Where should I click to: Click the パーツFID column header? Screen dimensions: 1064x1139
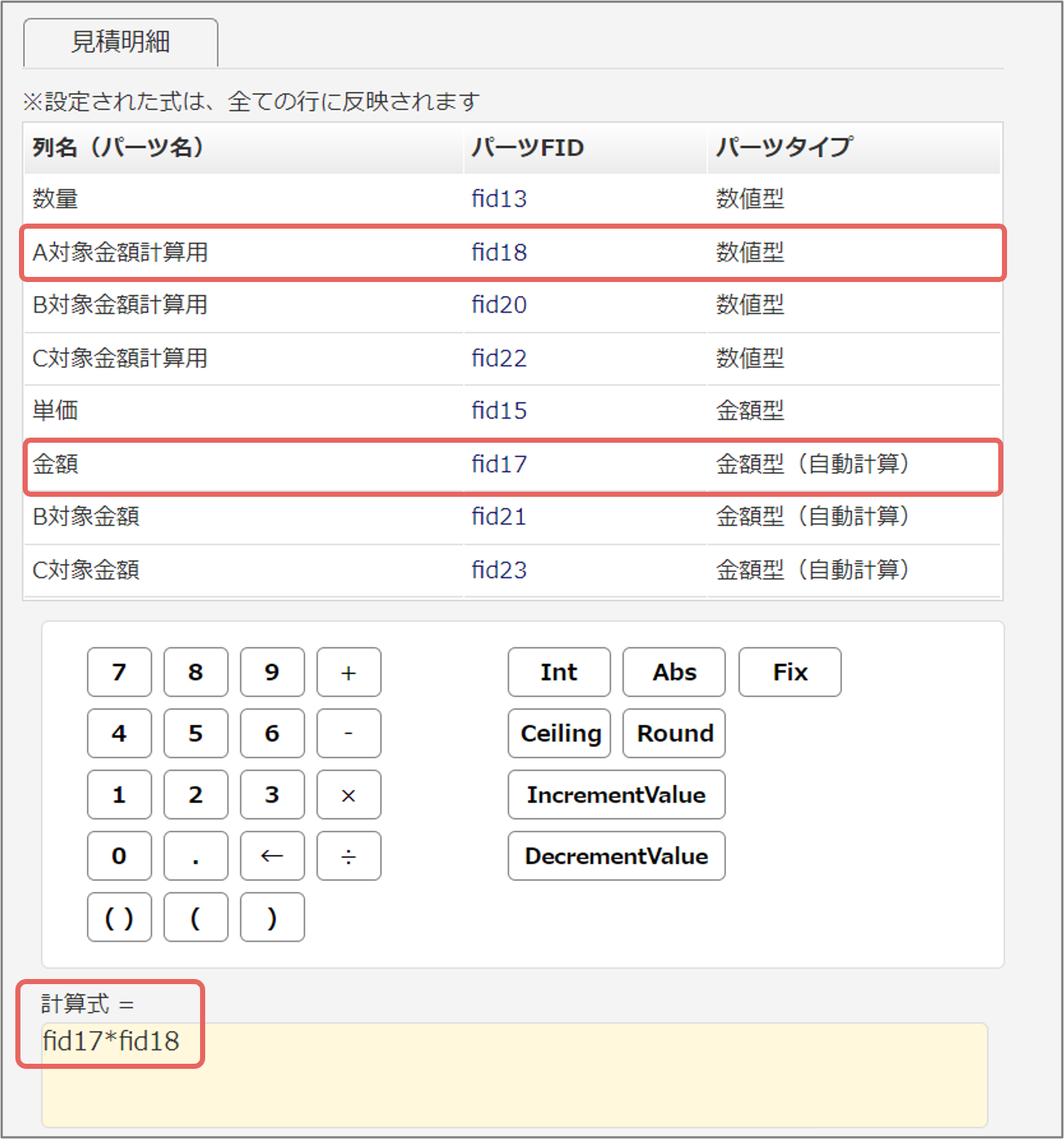tap(527, 148)
